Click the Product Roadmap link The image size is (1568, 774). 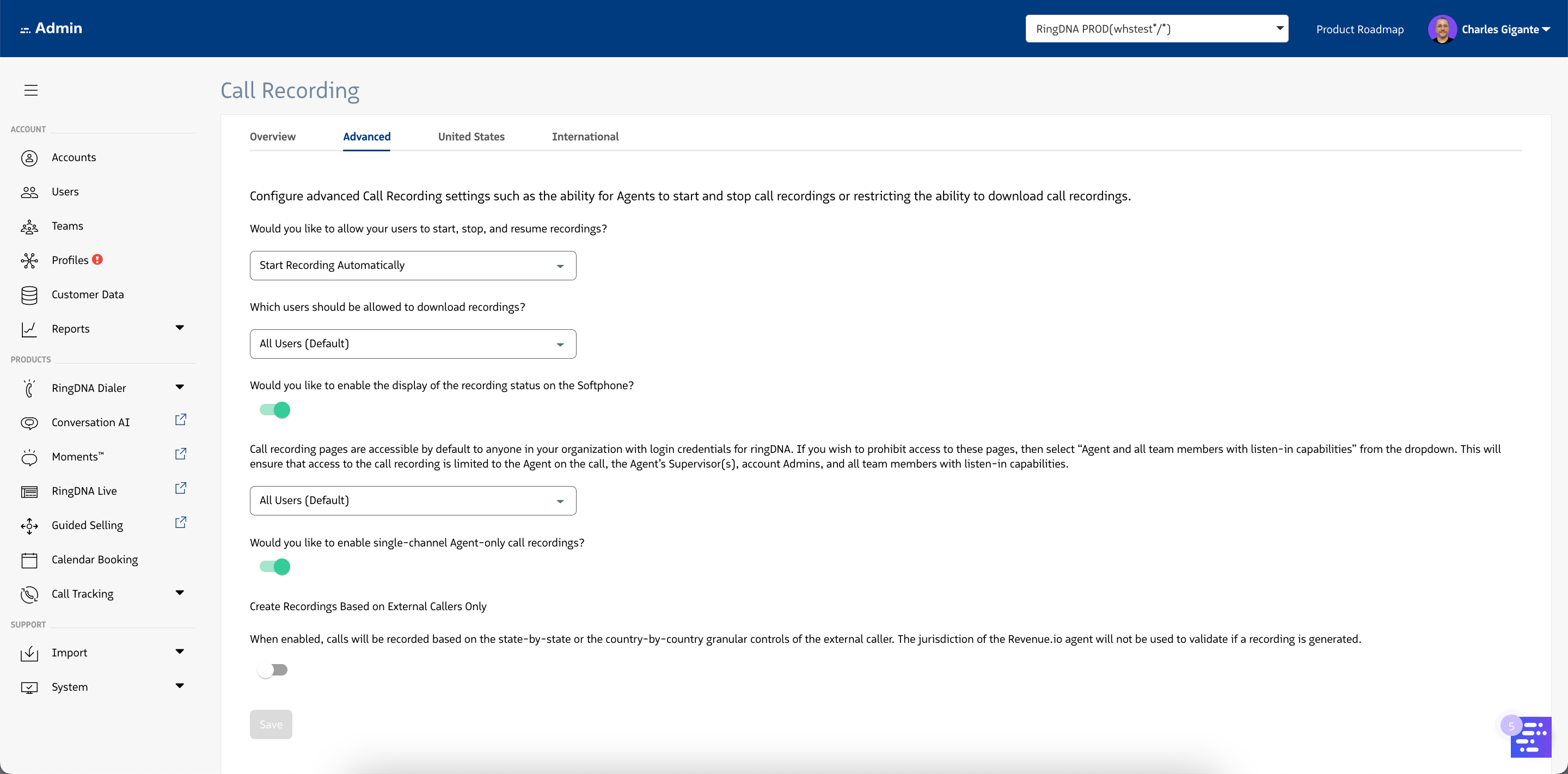[1359, 29]
